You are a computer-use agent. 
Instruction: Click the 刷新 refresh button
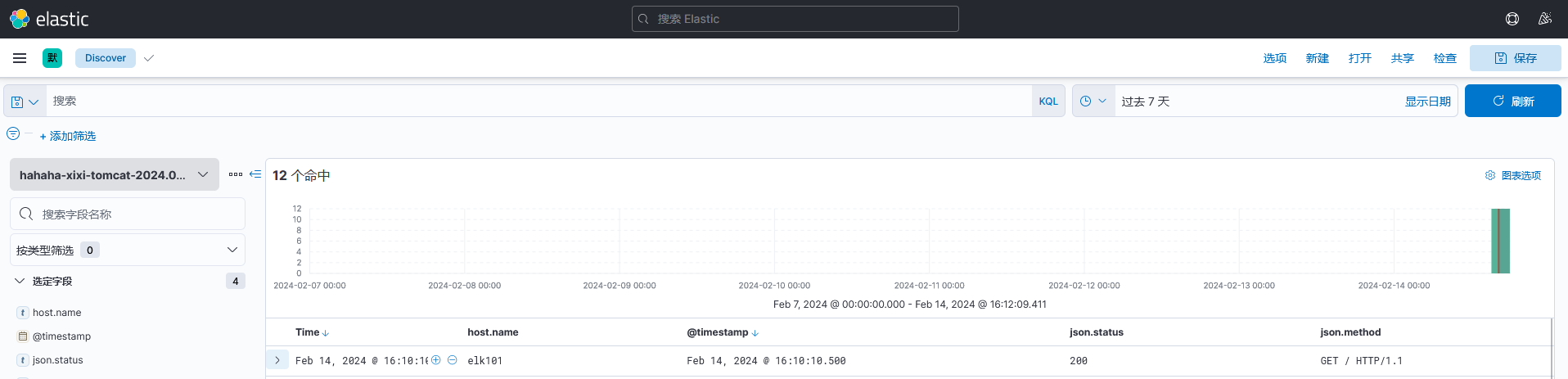(1512, 101)
